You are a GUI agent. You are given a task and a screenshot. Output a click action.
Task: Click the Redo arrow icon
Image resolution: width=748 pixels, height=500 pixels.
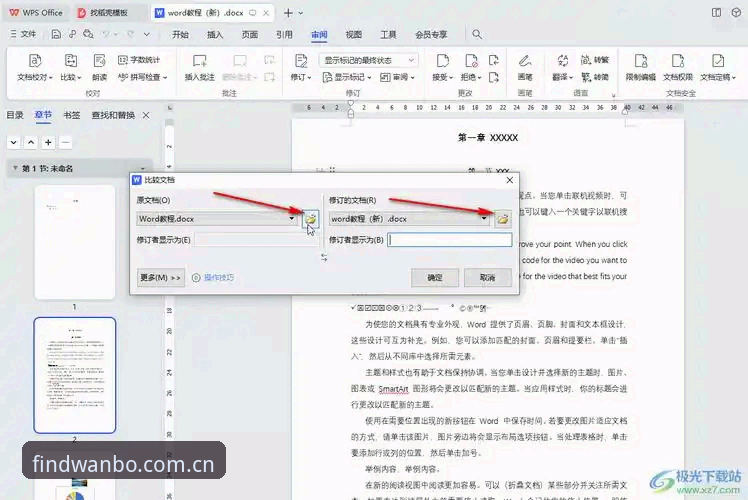[130, 34]
